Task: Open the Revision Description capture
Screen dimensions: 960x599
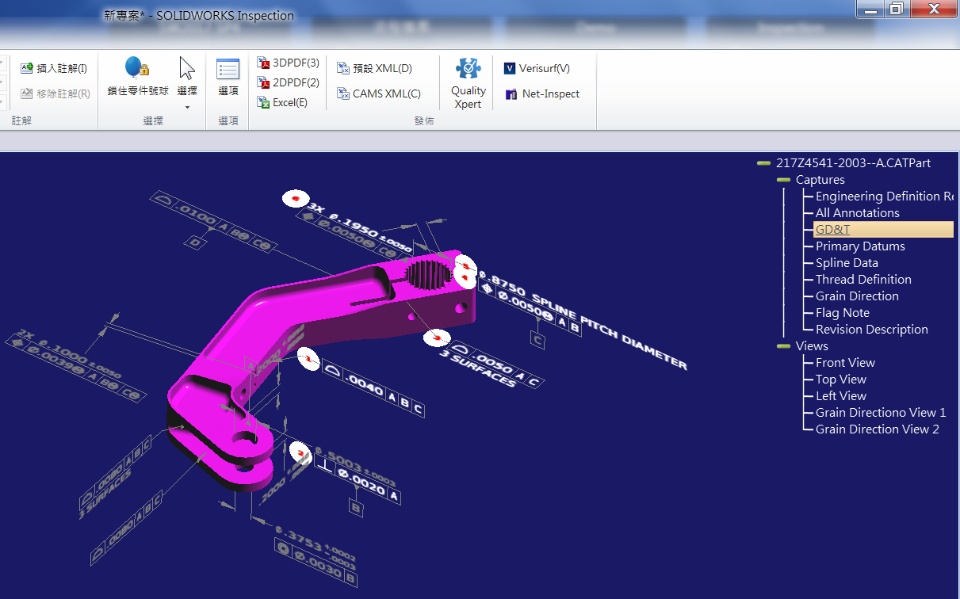Action: click(x=871, y=329)
